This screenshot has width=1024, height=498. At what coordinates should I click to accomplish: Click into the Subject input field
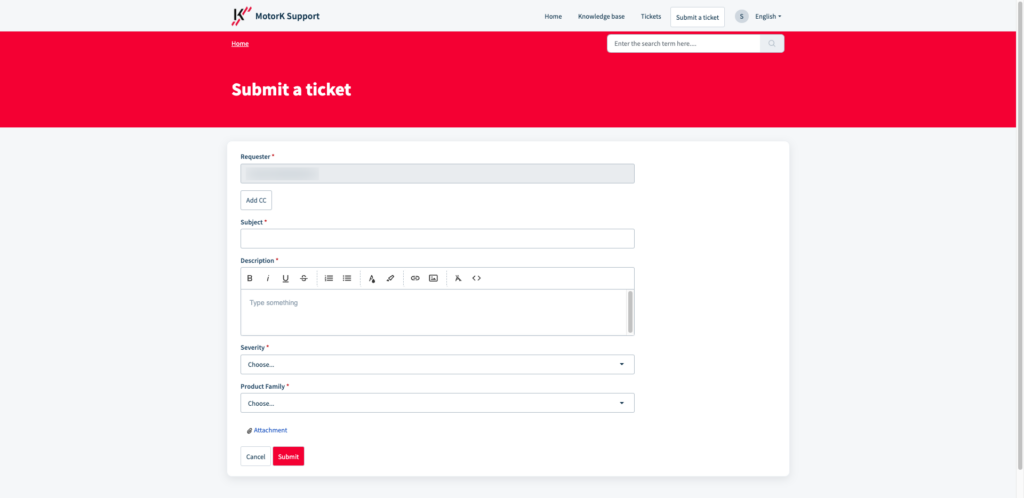(x=438, y=238)
